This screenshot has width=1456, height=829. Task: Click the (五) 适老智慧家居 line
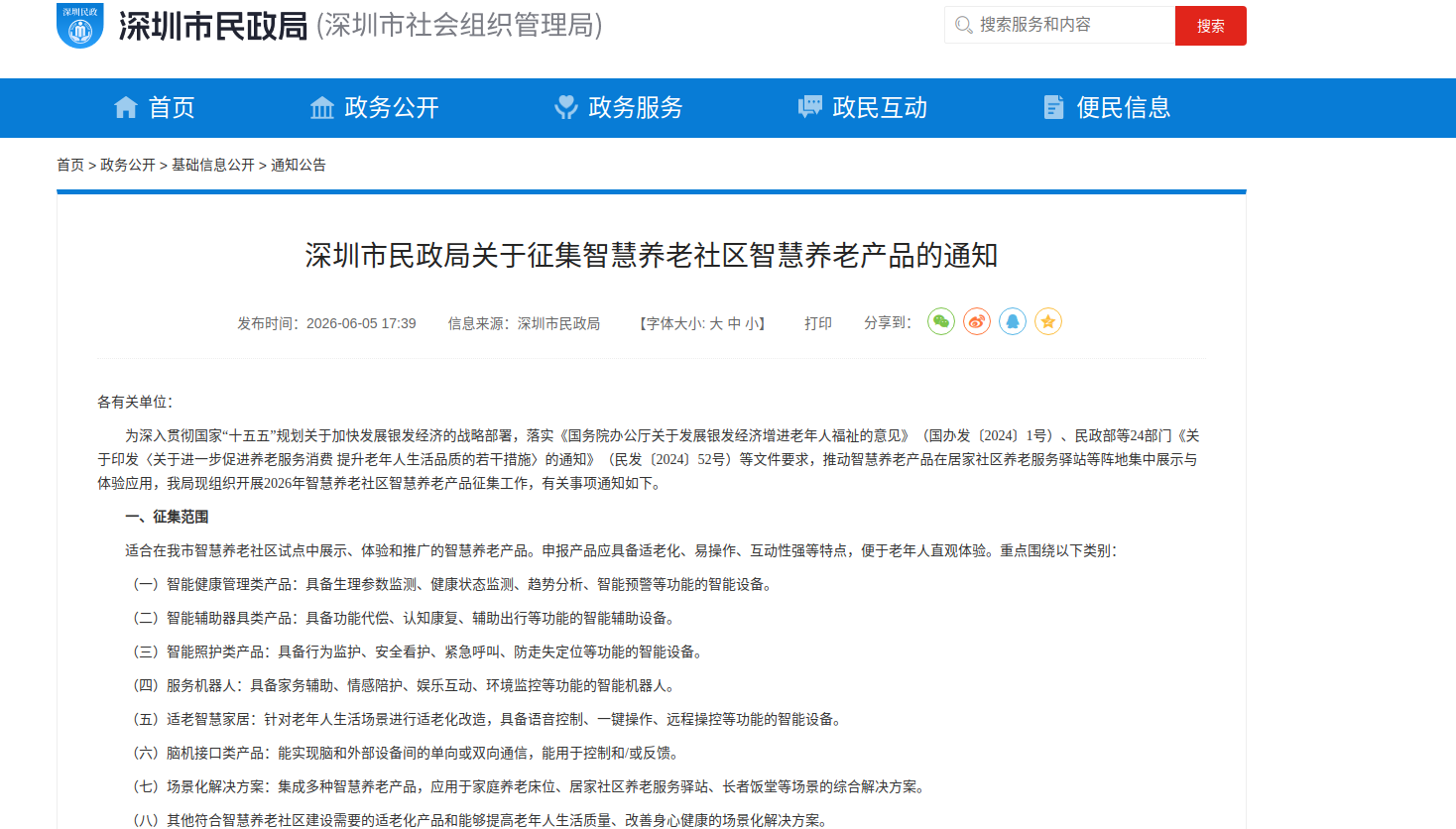[487, 719]
